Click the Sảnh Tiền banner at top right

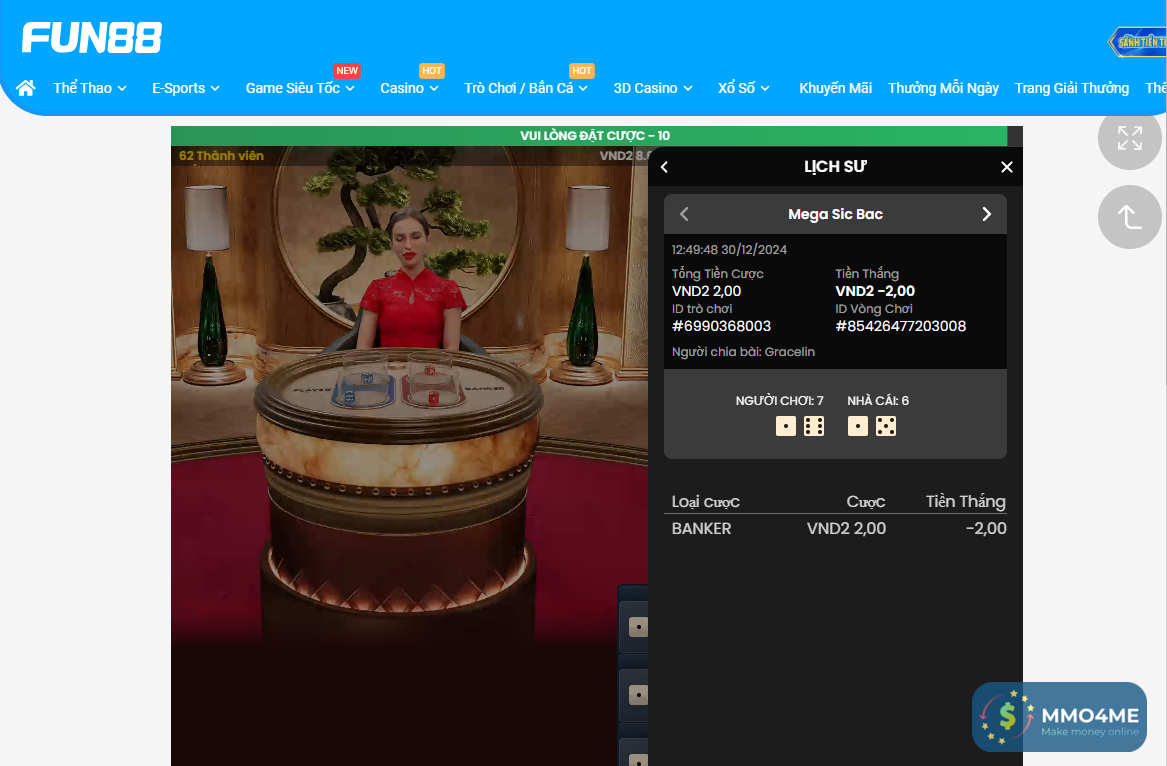coord(1137,42)
